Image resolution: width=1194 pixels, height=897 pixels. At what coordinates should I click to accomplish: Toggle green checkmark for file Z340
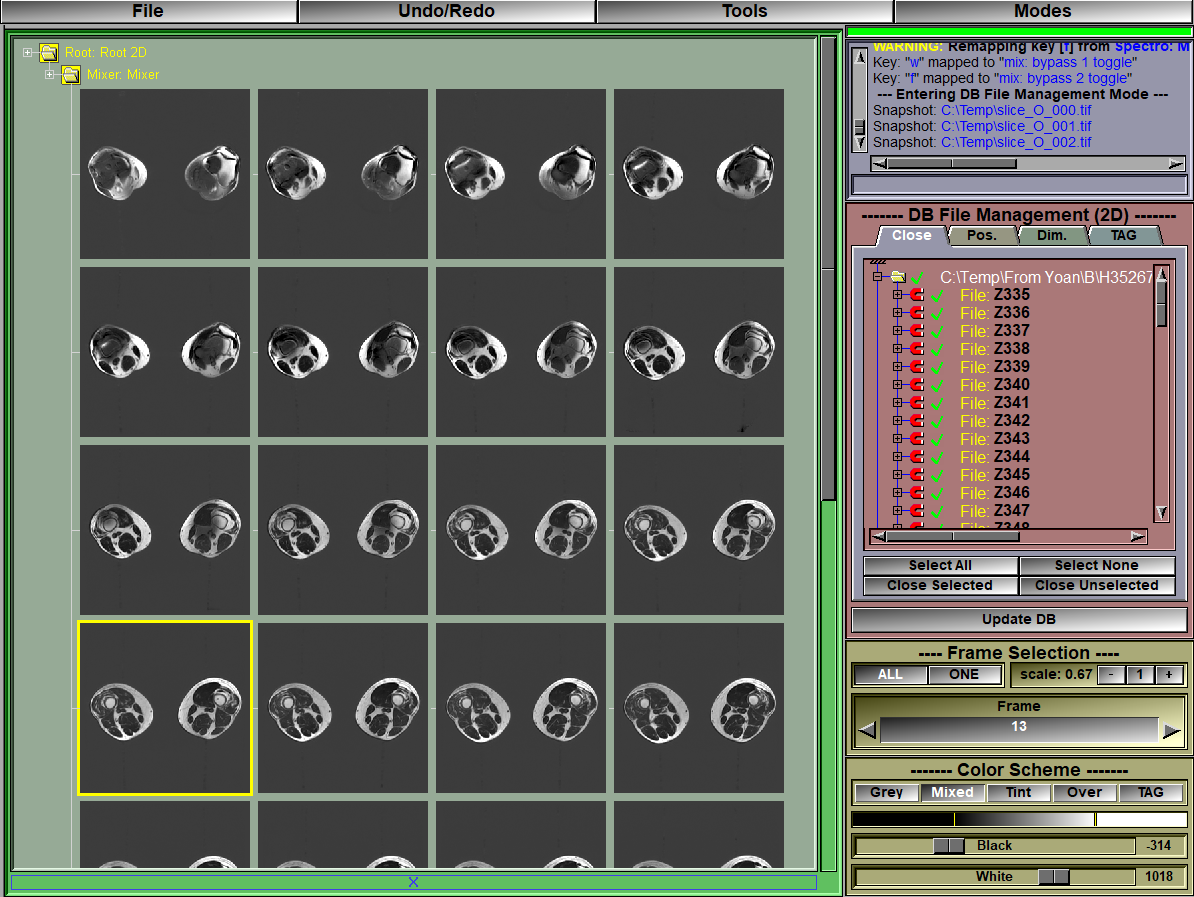point(937,385)
